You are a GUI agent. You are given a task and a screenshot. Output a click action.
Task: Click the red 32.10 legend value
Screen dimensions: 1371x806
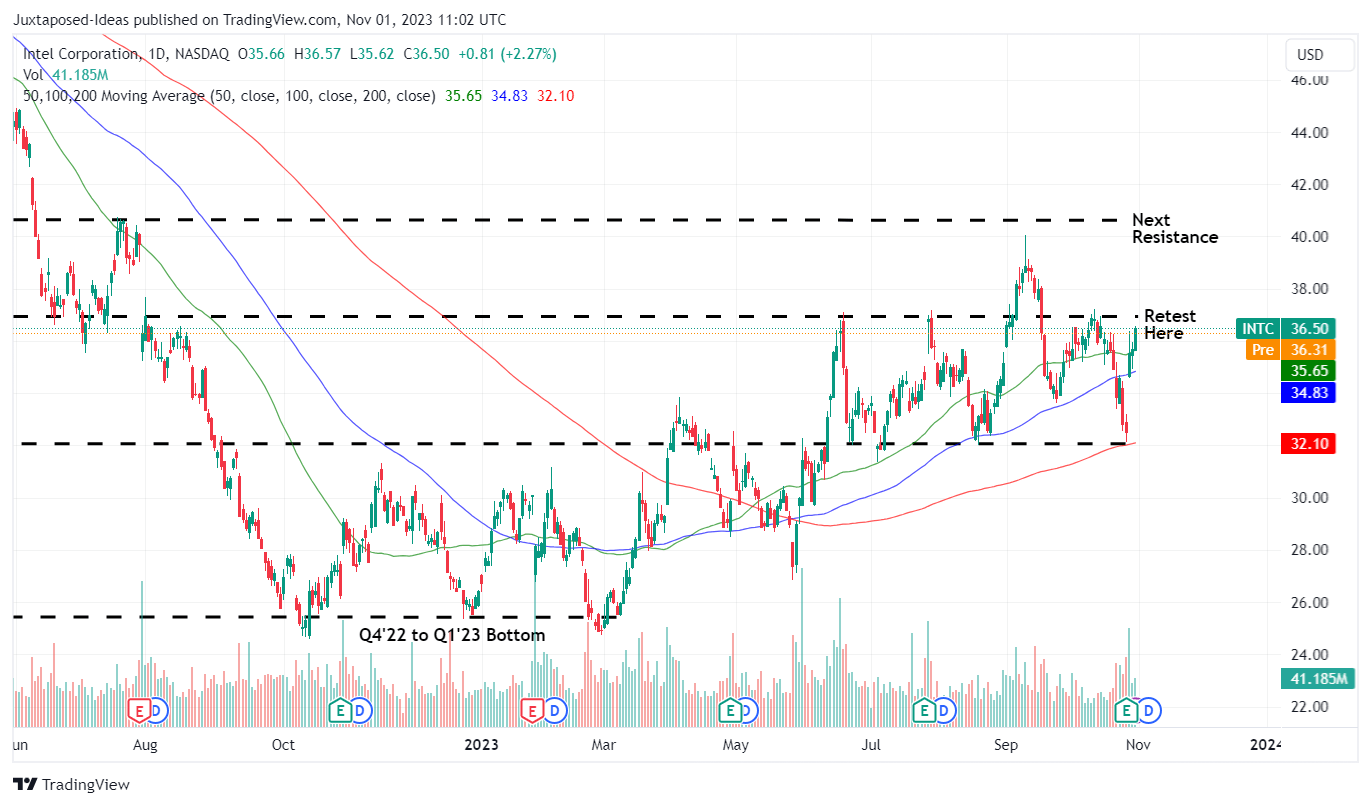(556, 96)
